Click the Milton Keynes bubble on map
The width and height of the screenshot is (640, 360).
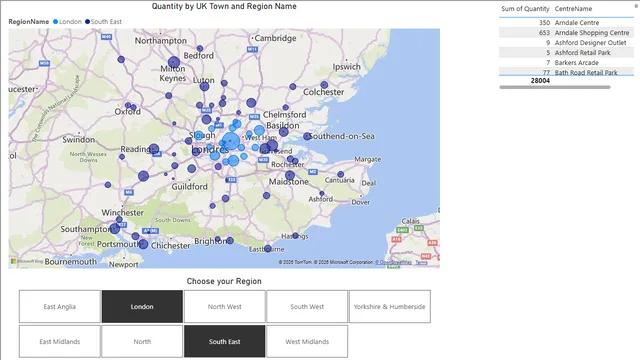(x=174, y=62)
